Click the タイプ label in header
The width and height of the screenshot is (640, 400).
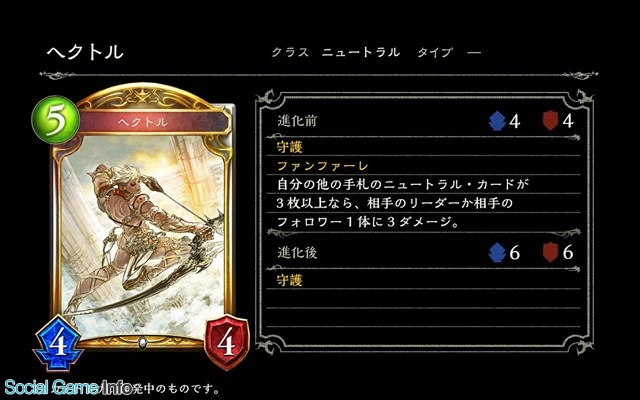coord(435,52)
